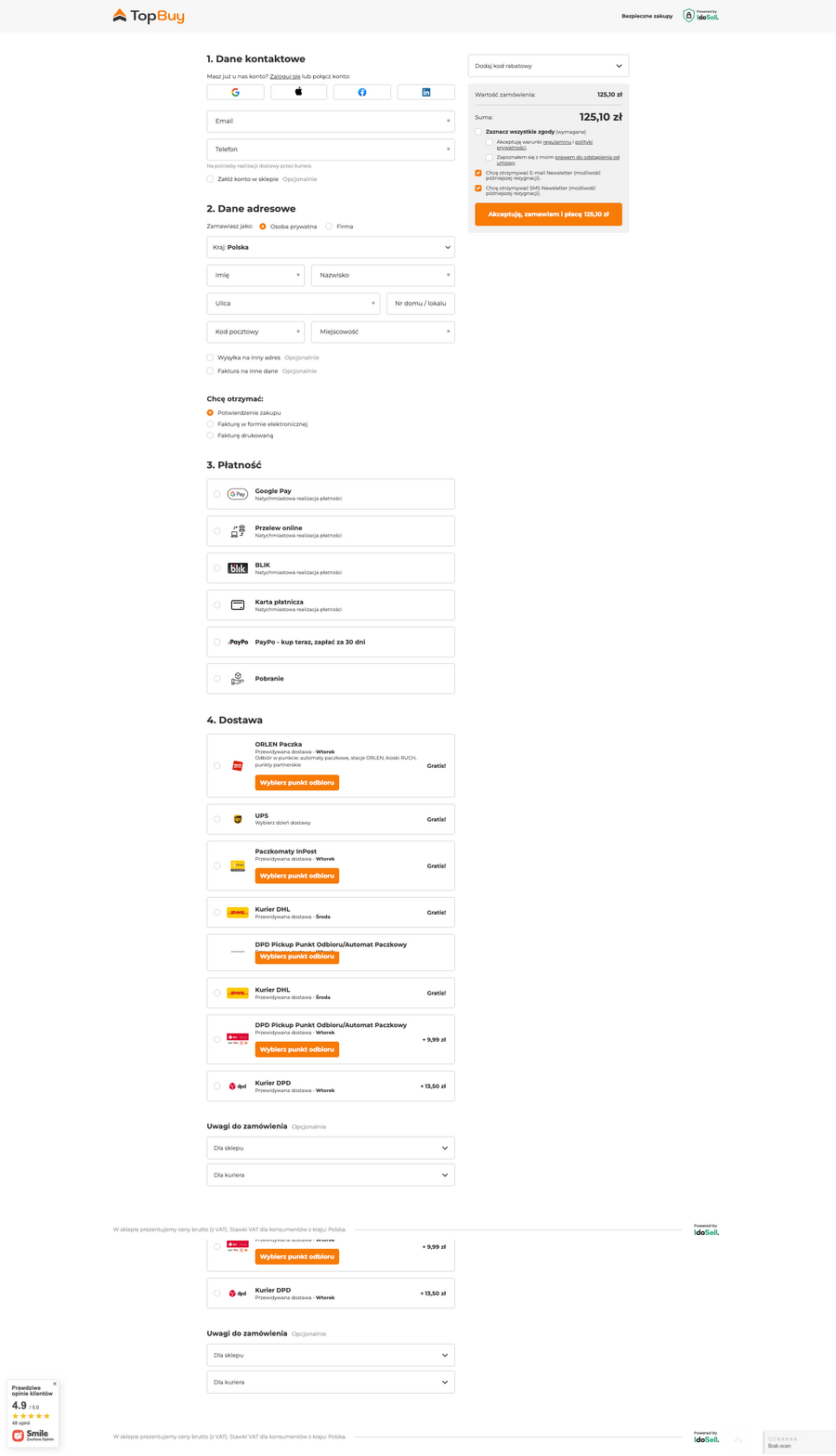
Task: Expand the first 'Dla sklepu' notes section
Action: click(x=331, y=1149)
